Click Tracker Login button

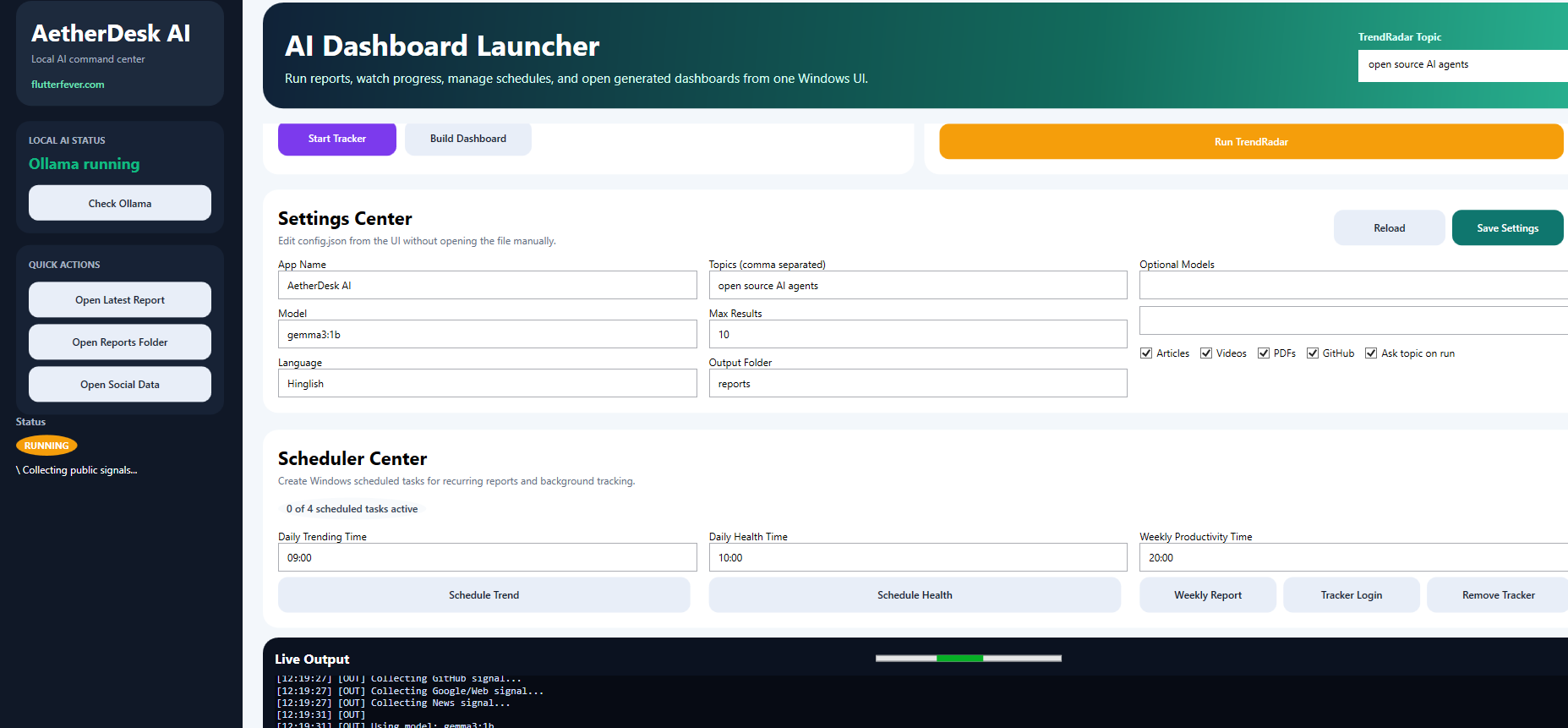[1351, 594]
